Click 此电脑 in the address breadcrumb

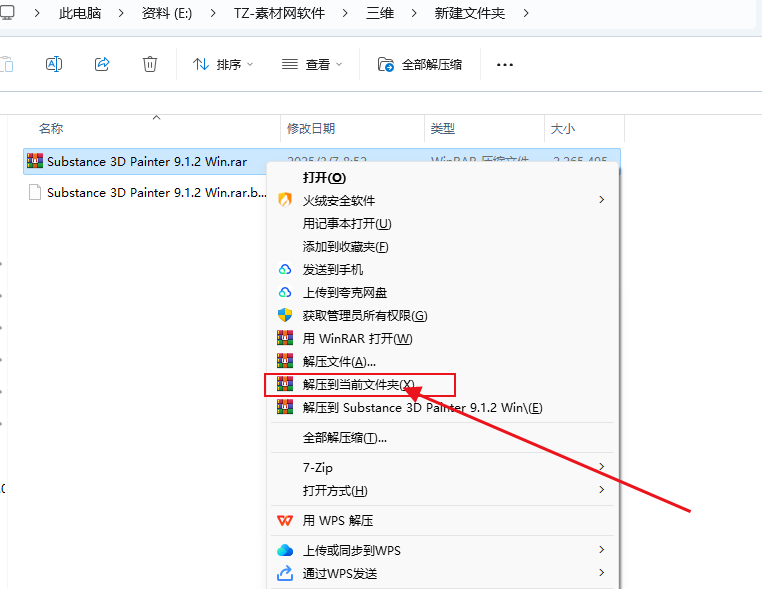[80, 13]
